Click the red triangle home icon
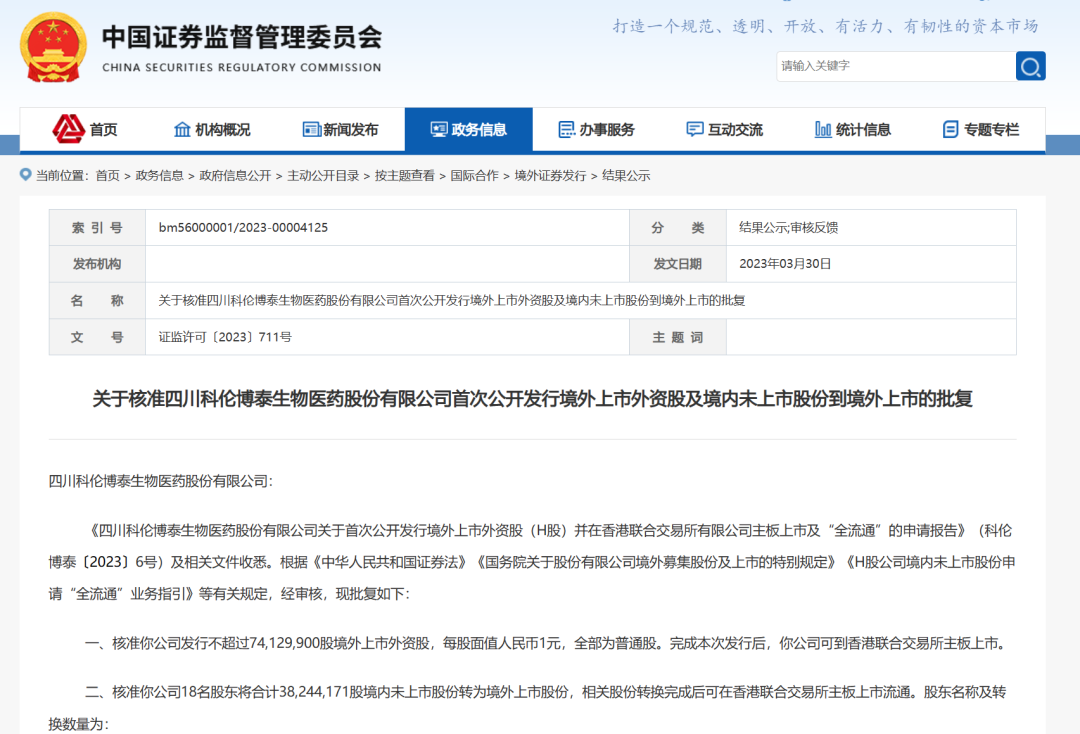This screenshot has height=734, width=1080. (68, 129)
